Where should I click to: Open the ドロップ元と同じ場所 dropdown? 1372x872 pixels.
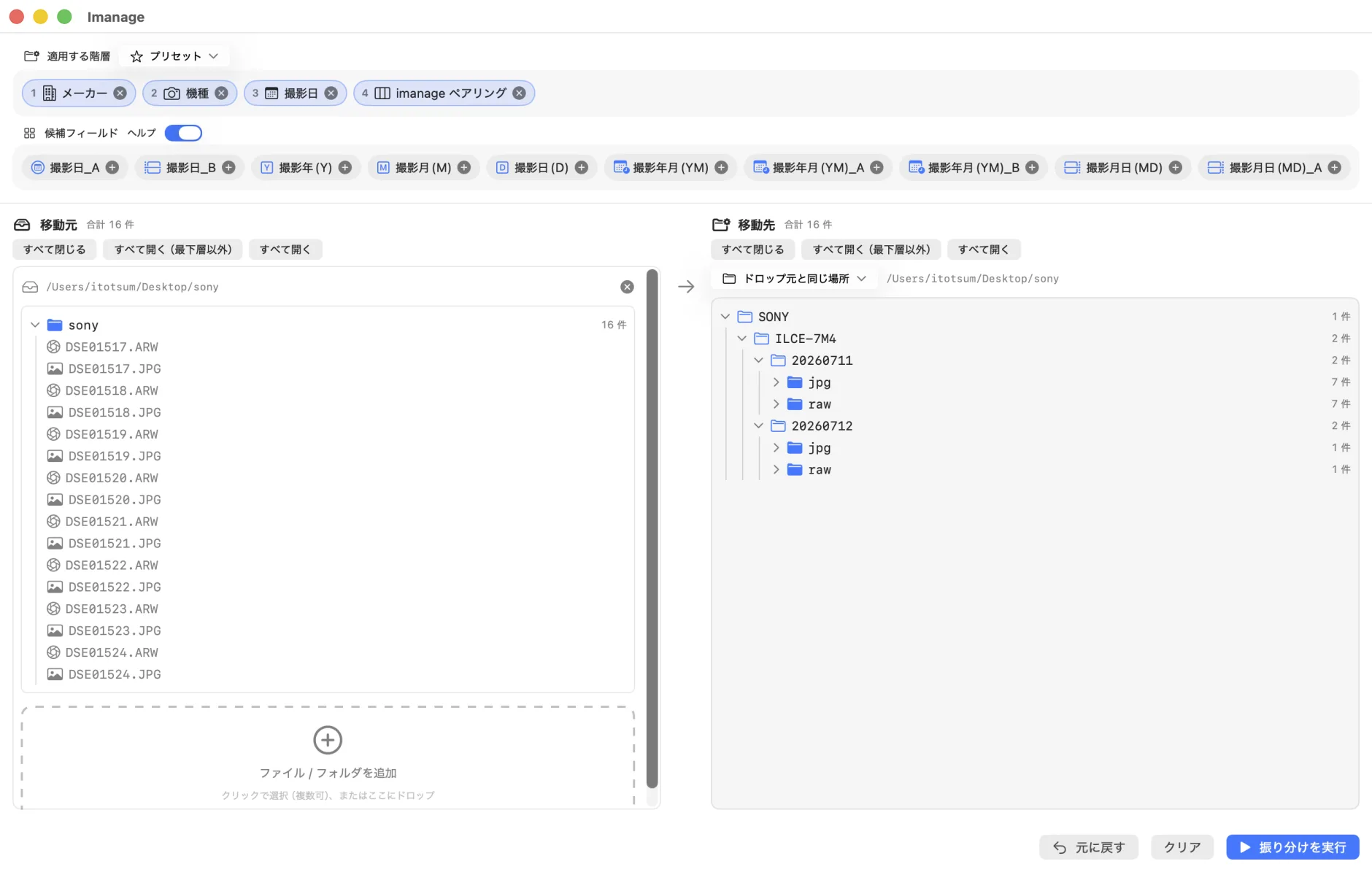pos(794,279)
